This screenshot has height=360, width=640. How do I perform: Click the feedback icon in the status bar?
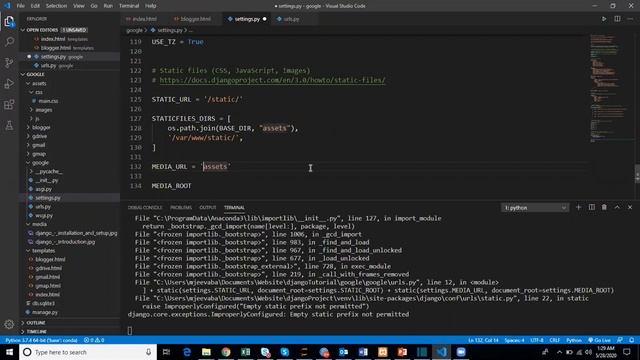tap(620, 340)
